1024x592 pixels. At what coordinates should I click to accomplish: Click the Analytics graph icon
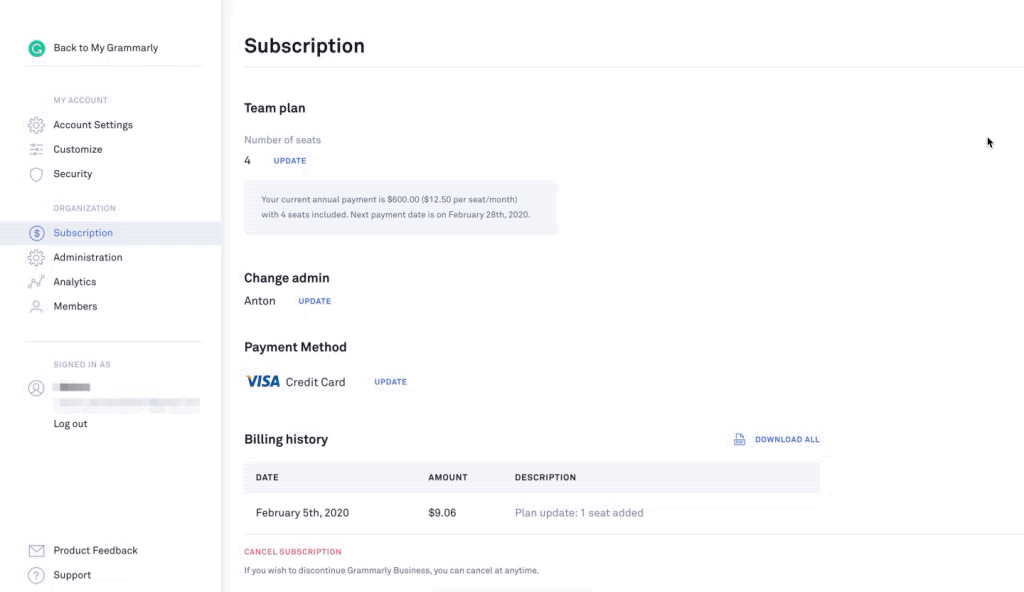point(36,282)
